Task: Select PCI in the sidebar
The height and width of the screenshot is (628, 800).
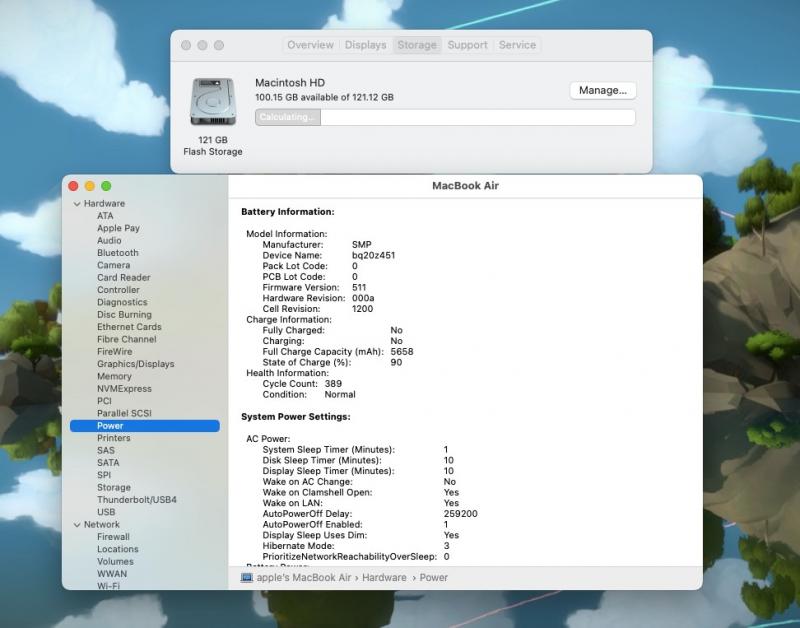Action: pos(104,401)
